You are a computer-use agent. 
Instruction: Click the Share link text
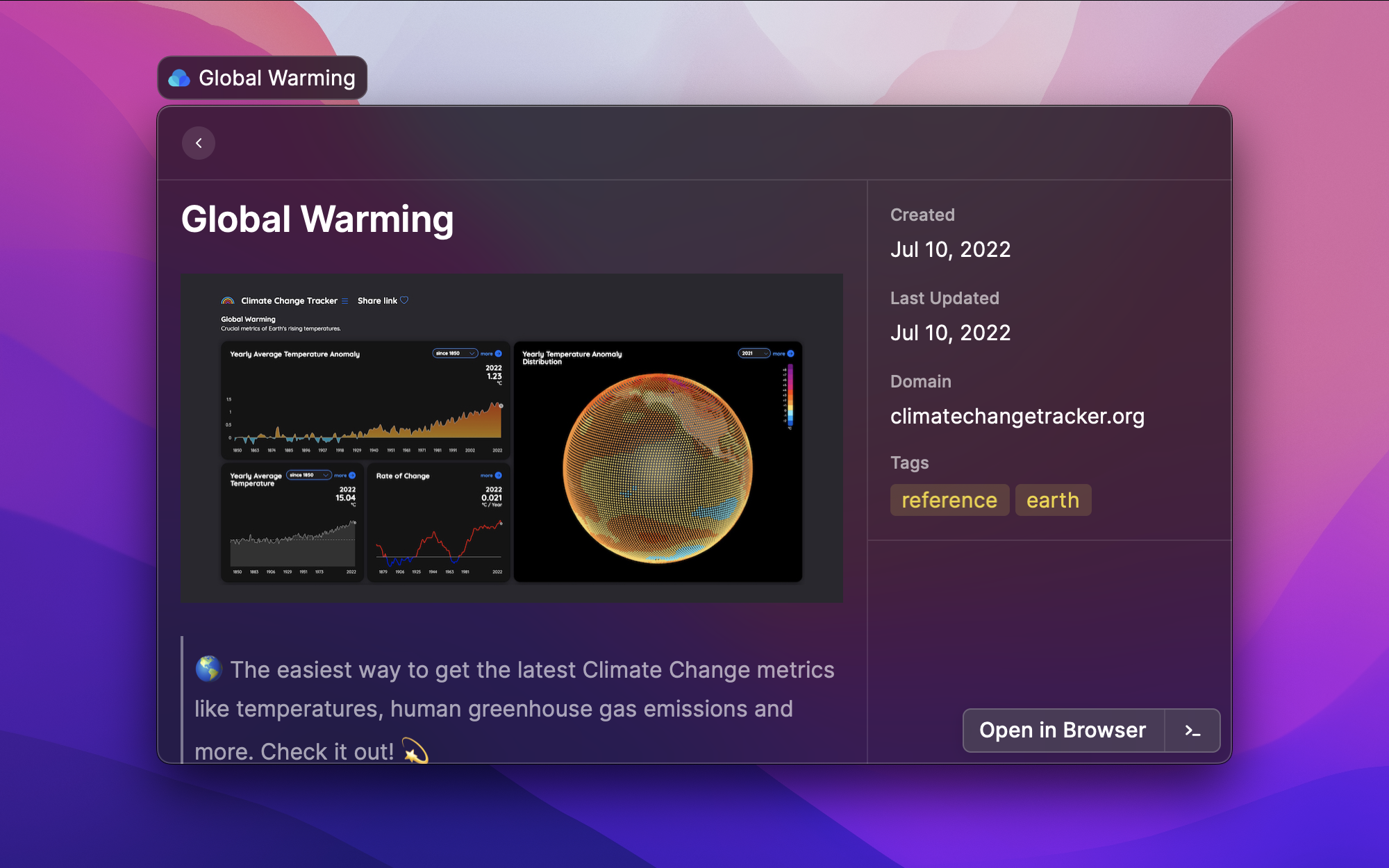click(377, 301)
